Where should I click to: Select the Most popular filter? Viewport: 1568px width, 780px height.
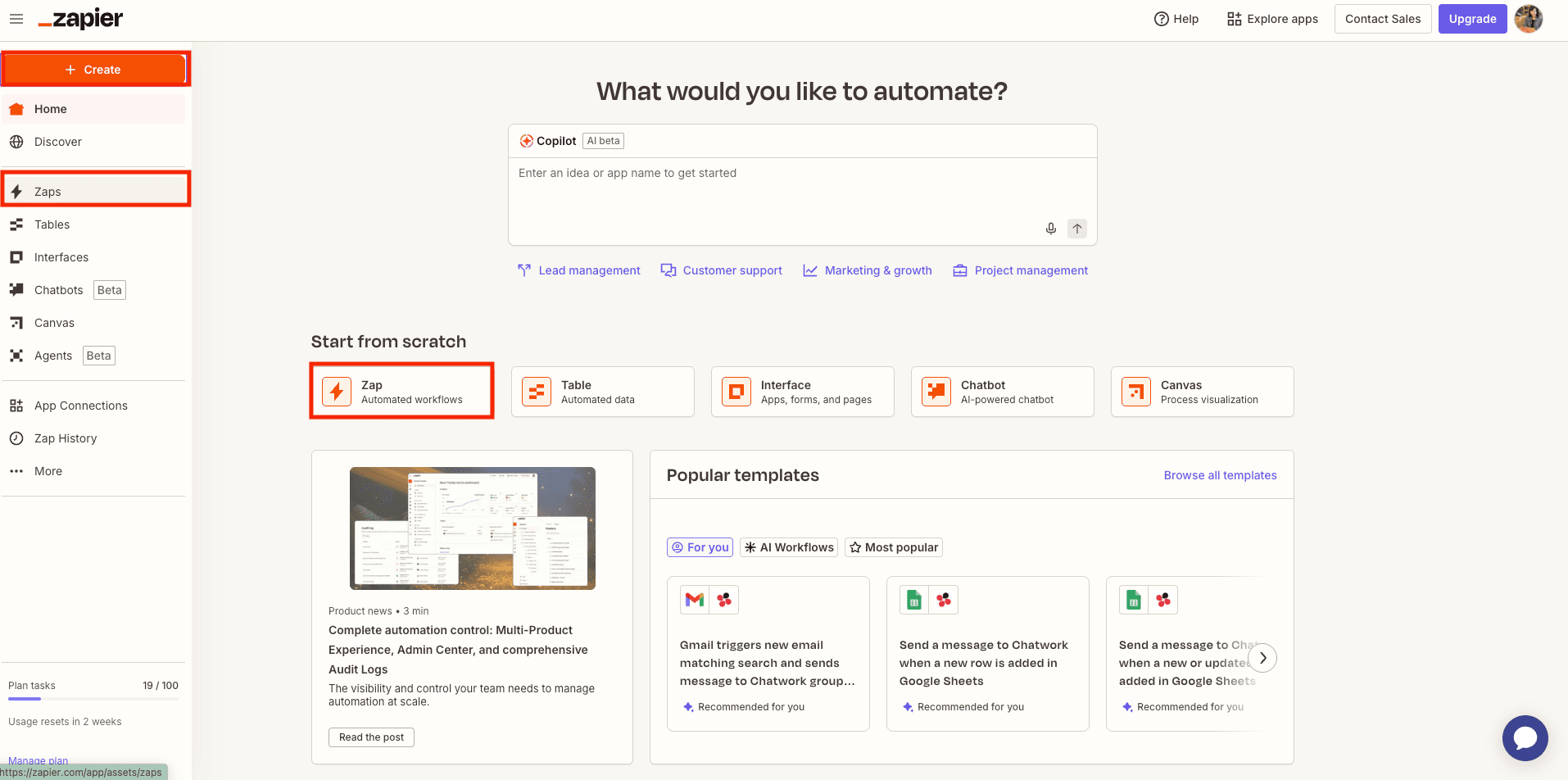tap(894, 547)
